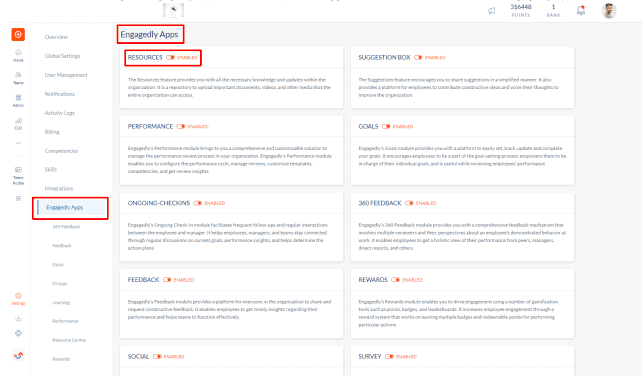The image size is (642, 381).
Task: Click the megaphone announcements icon
Action: [x=491, y=11]
